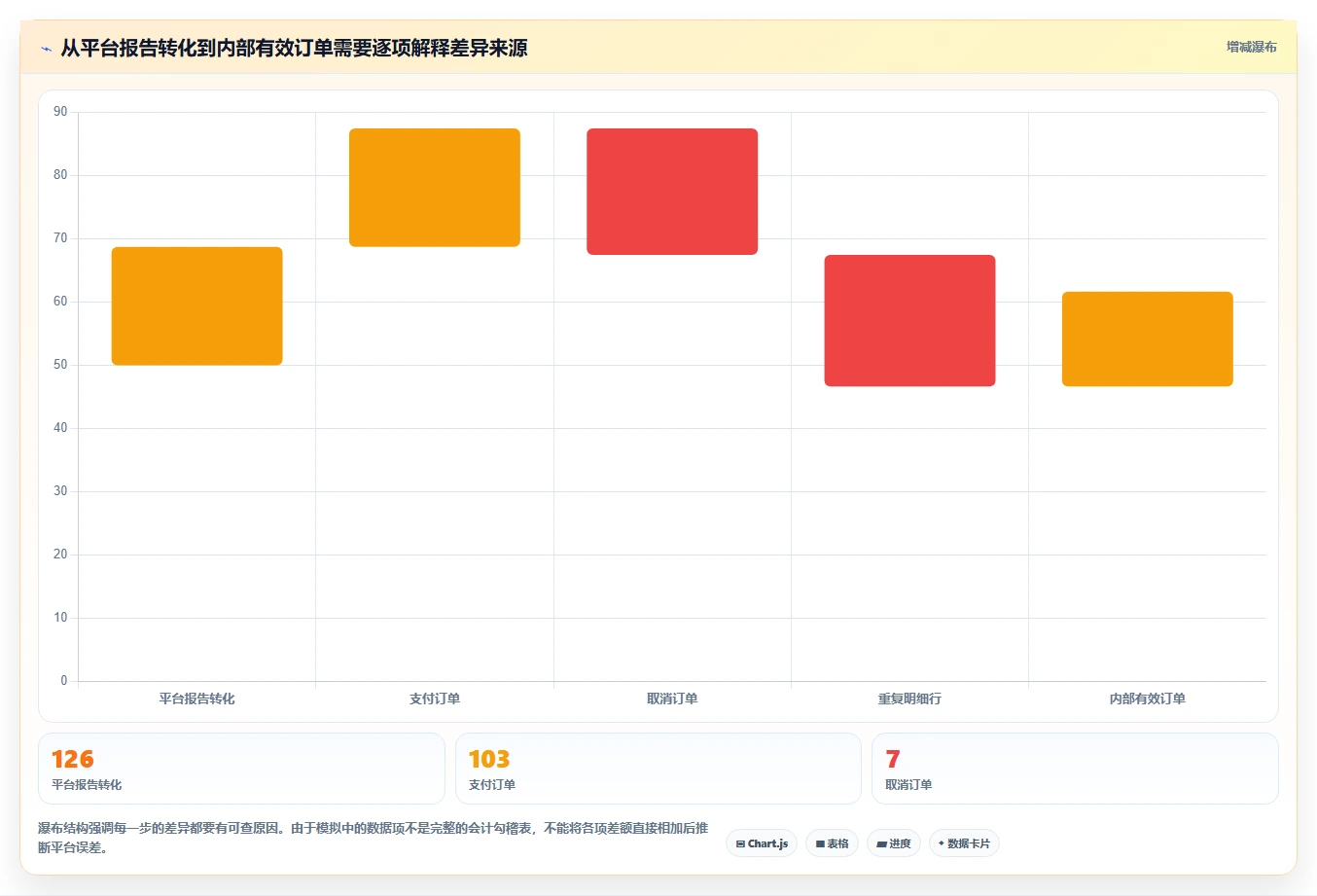Select the 平台报告转化 x-axis label
This screenshot has height=896, width=1317.
(197, 699)
